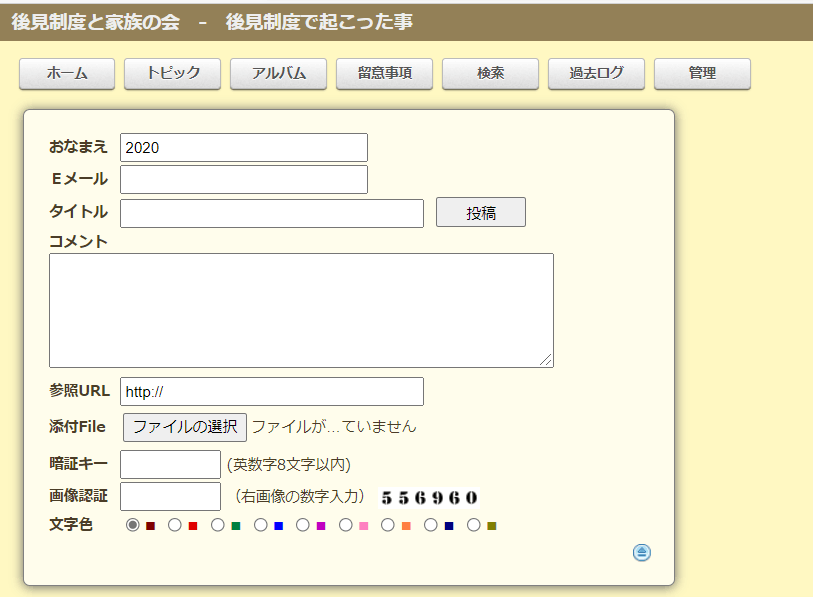Focus the 画像認証 captcha input field
The image size is (813, 597).
click(170, 496)
